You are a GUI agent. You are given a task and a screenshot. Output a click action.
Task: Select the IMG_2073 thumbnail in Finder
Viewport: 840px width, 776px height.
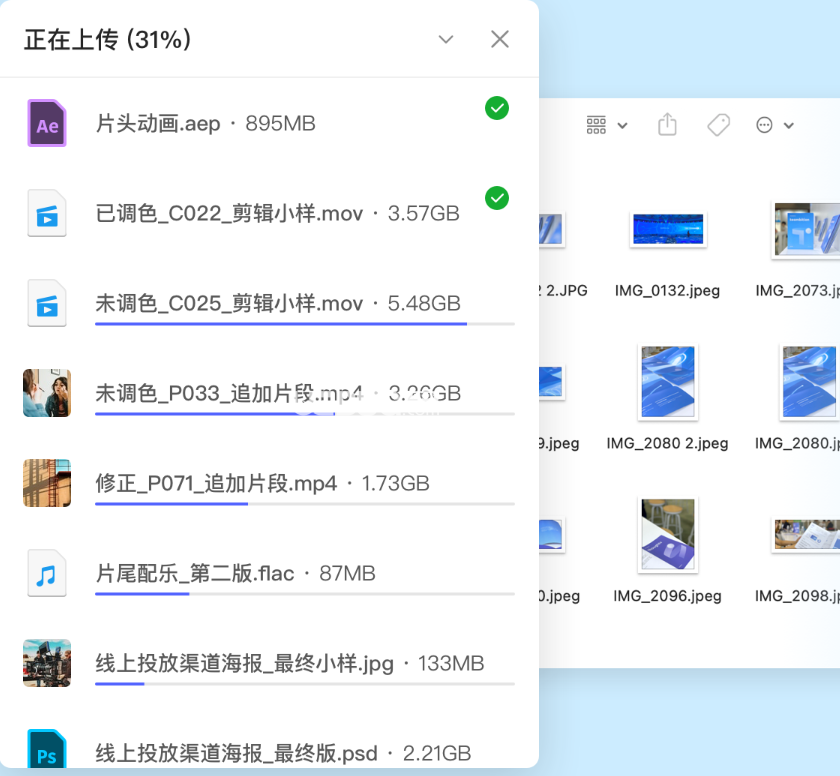(x=806, y=229)
